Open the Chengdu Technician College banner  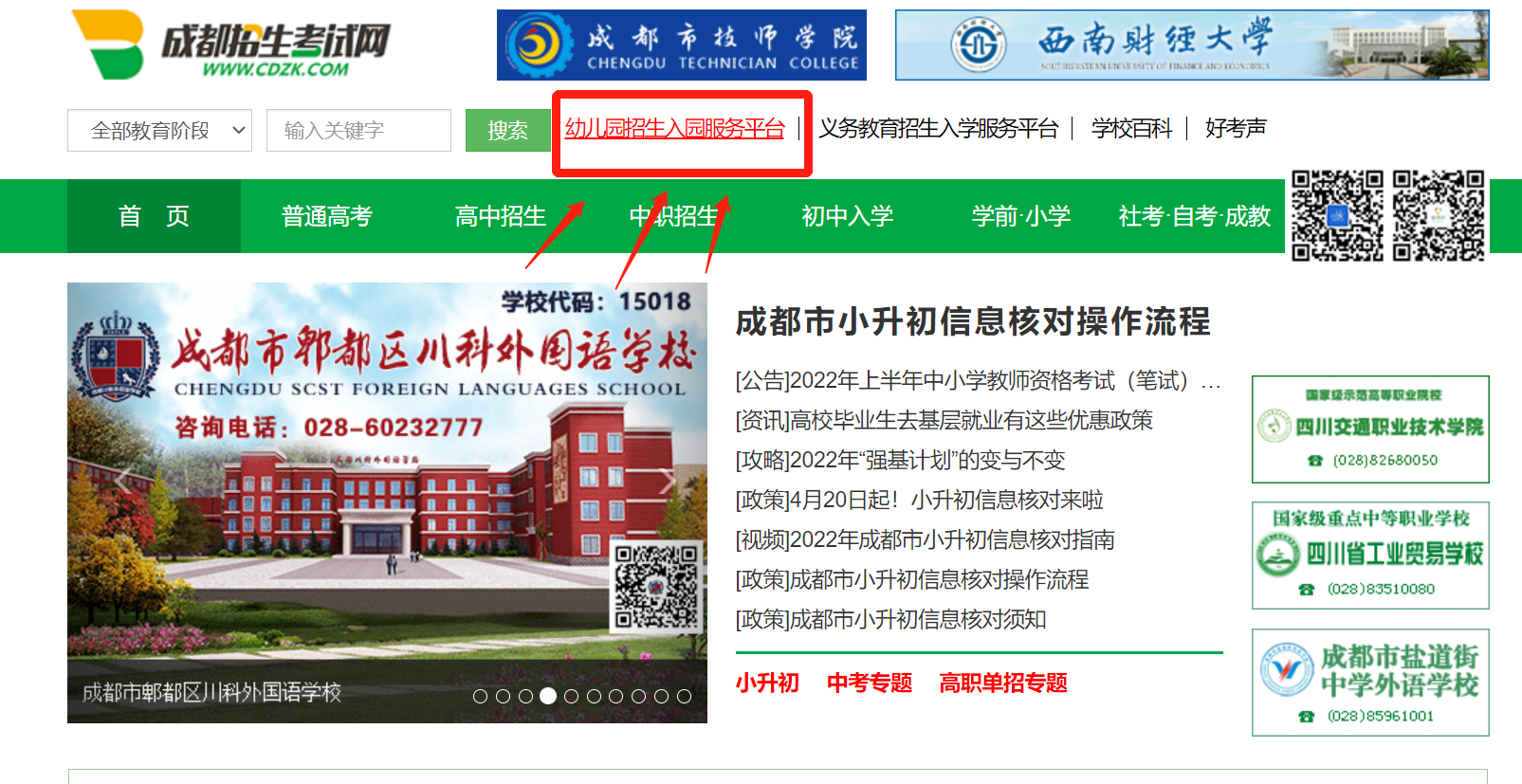[682, 46]
